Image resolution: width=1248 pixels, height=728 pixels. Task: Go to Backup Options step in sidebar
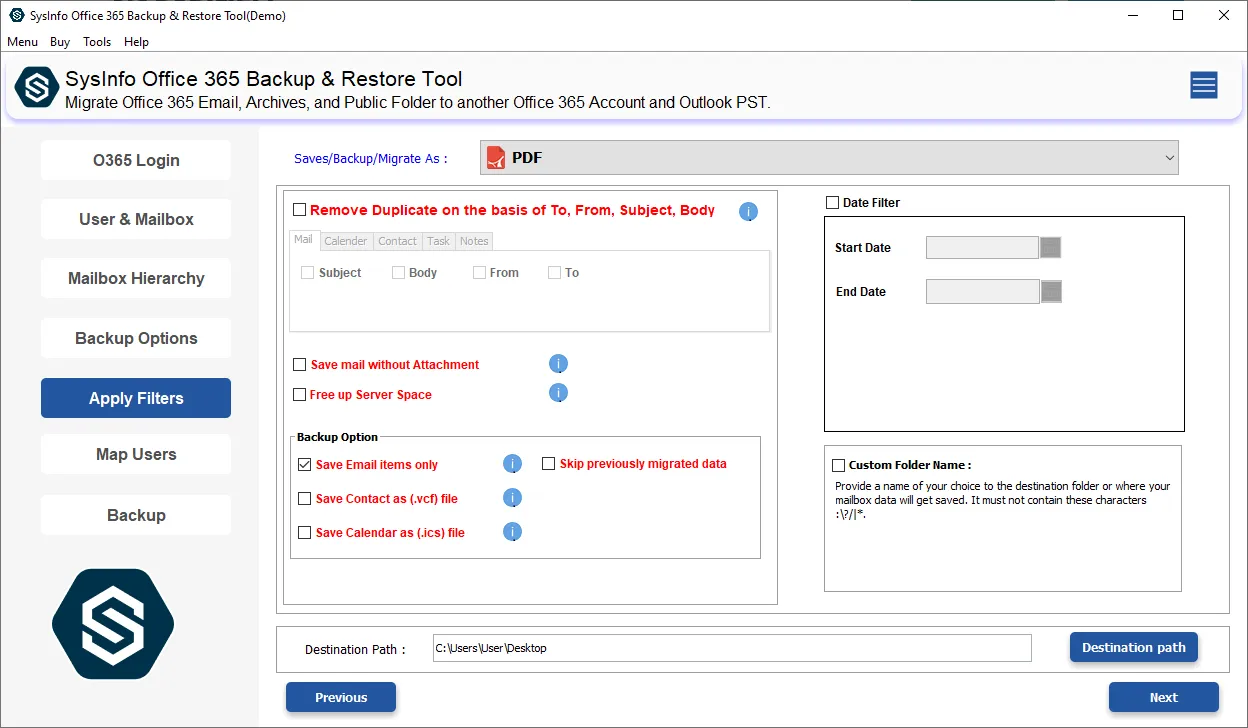[x=136, y=338]
